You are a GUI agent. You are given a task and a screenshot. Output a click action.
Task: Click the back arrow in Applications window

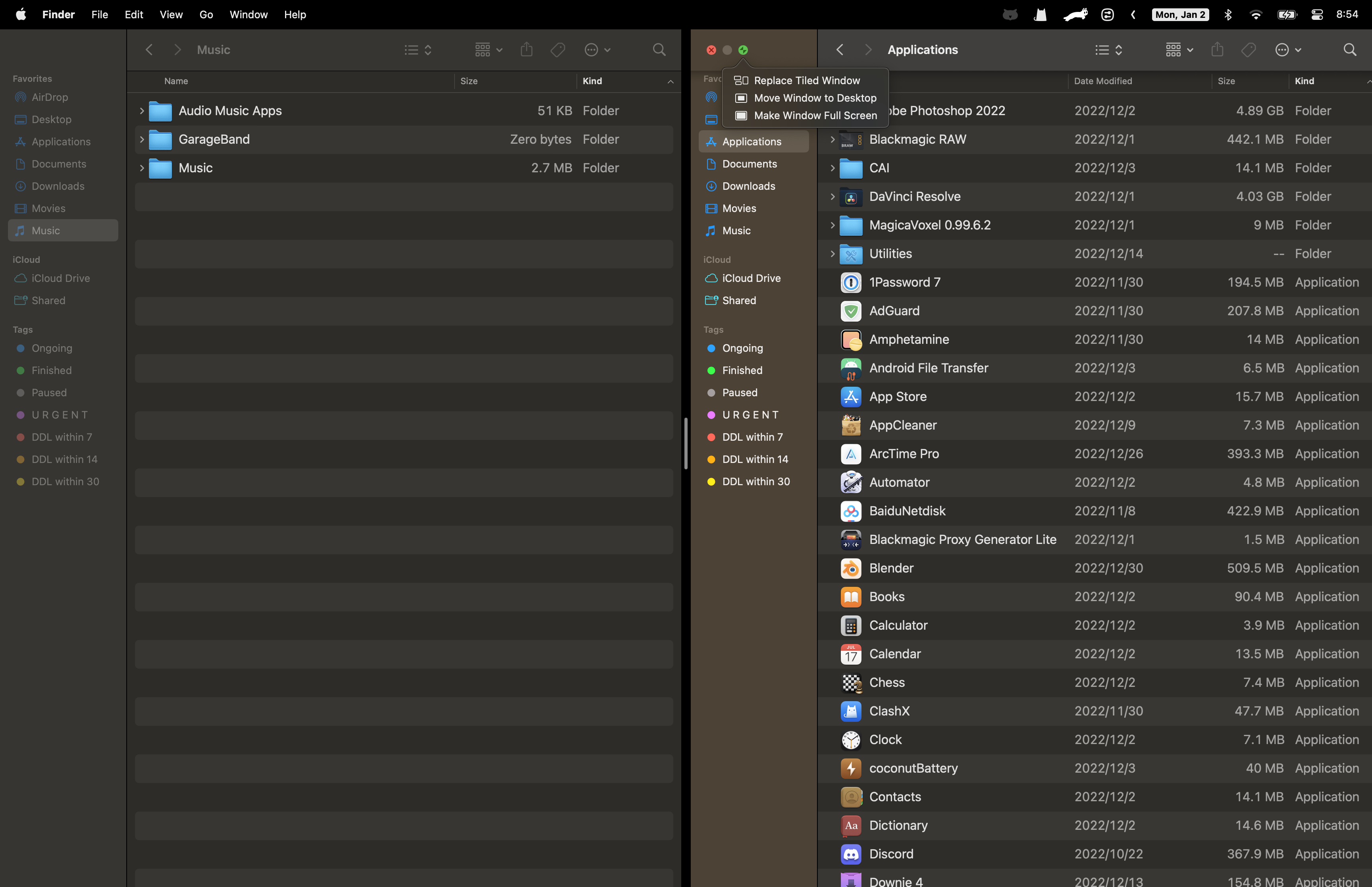pos(839,50)
